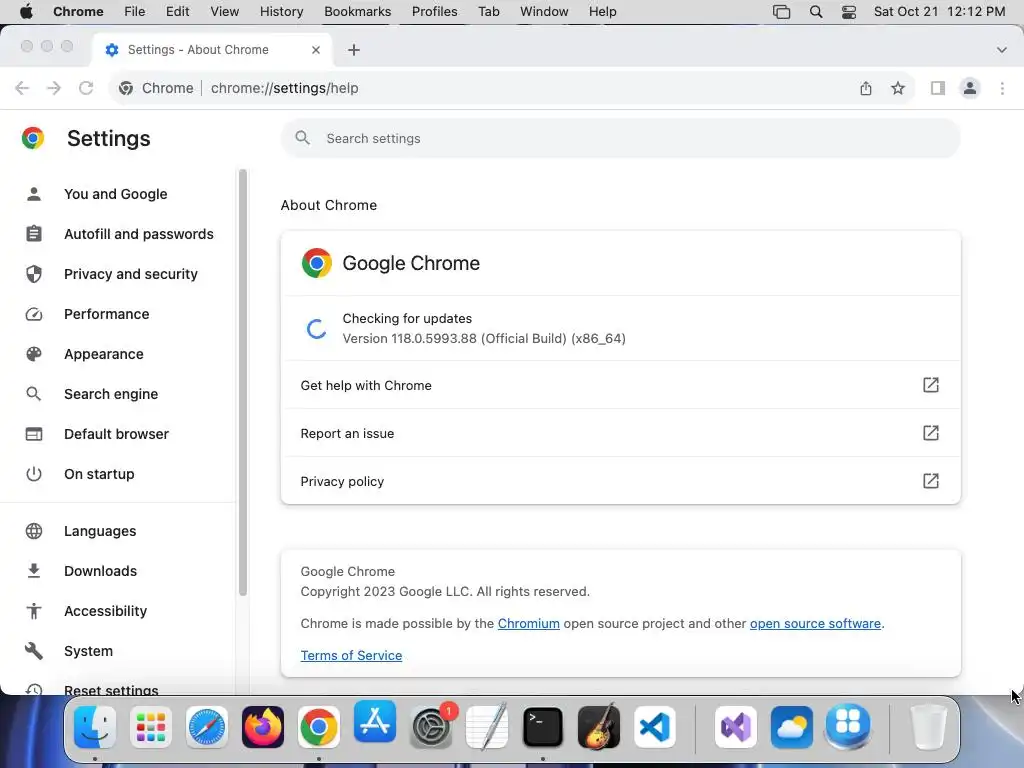Click the Settings title heading
The width and height of the screenshot is (1024, 768).
tap(108, 138)
